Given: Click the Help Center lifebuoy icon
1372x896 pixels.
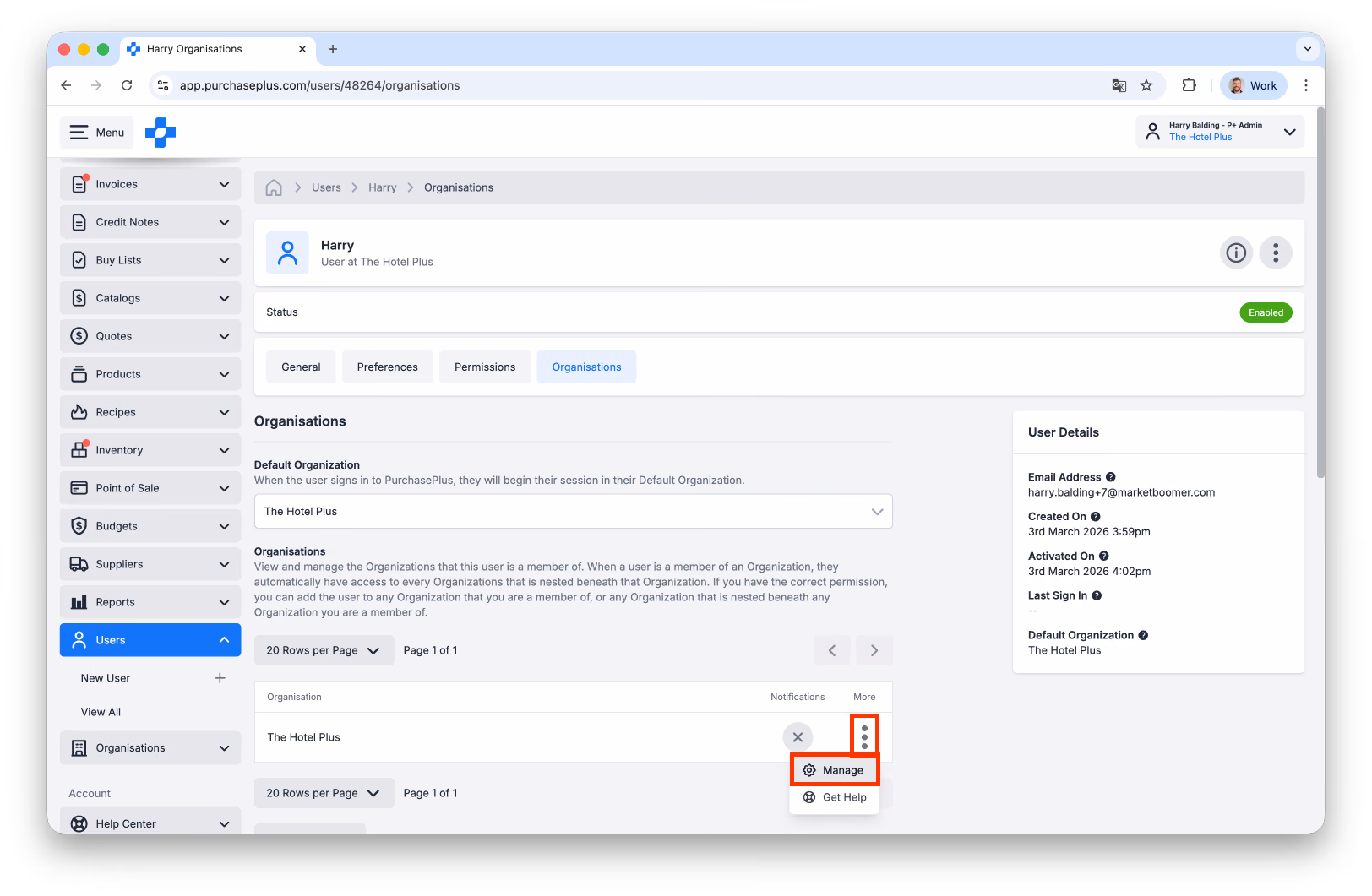Looking at the screenshot, I should coord(79,824).
